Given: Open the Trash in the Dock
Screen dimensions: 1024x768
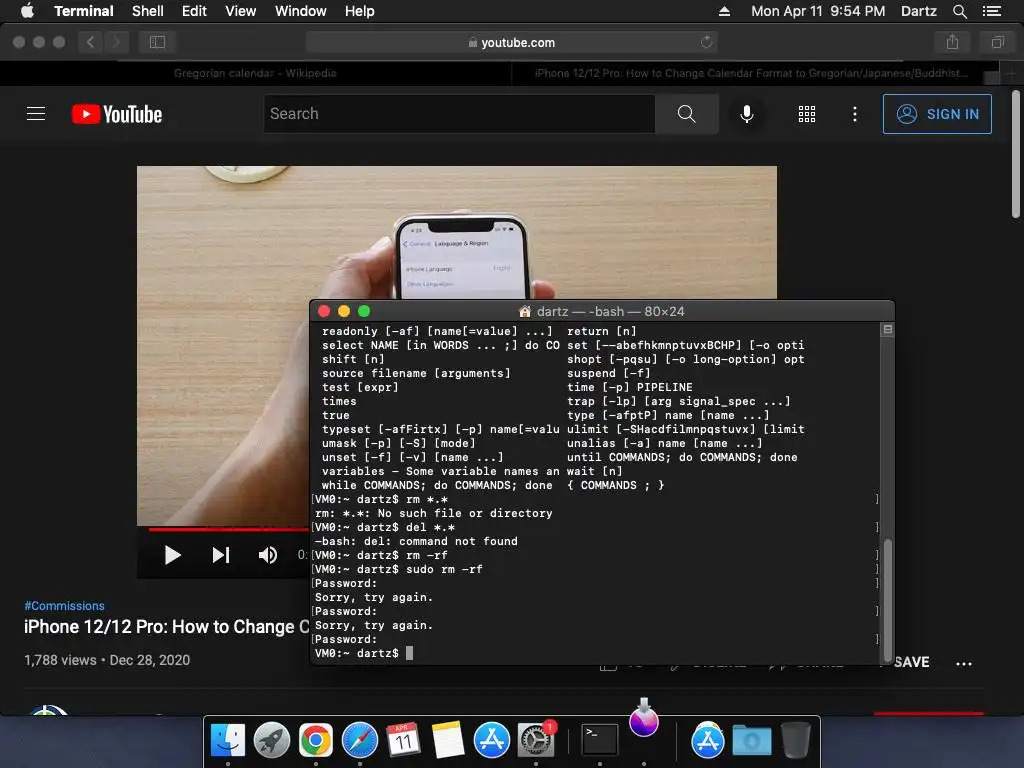Looking at the screenshot, I should tap(795, 740).
